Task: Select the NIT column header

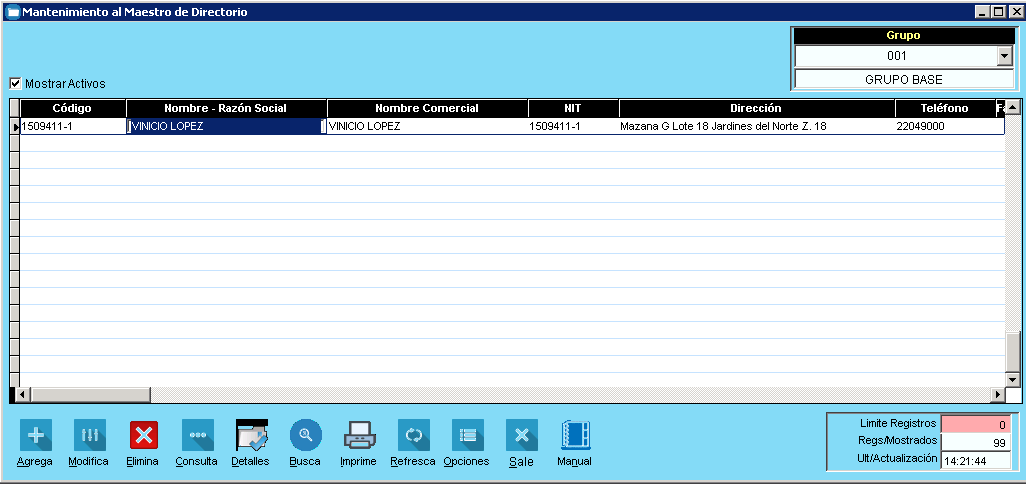Action: click(573, 108)
